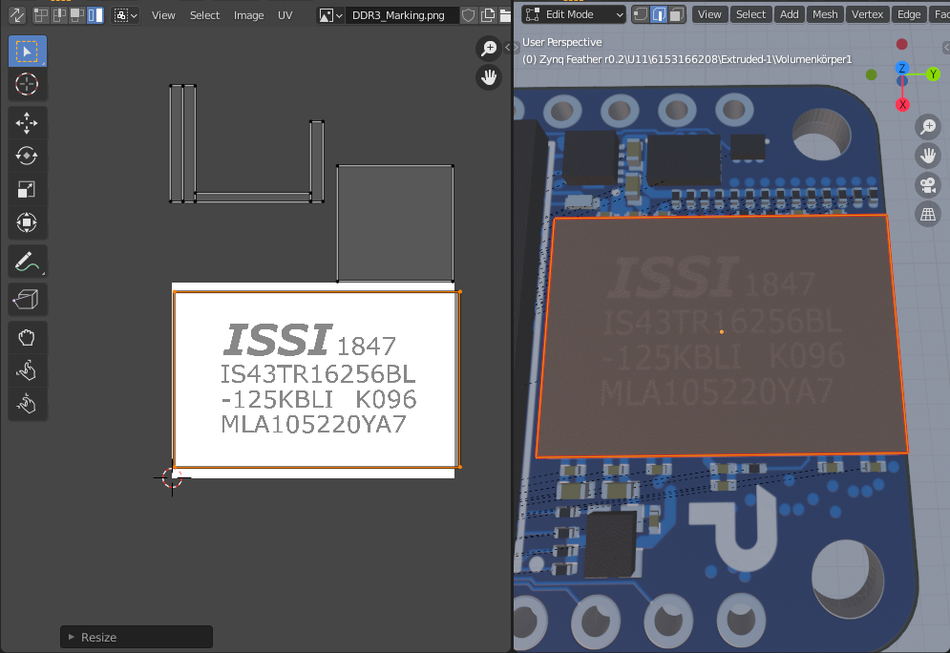Pick the Grab sculpt tool
This screenshot has height=653, width=950.
click(x=27, y=337)
